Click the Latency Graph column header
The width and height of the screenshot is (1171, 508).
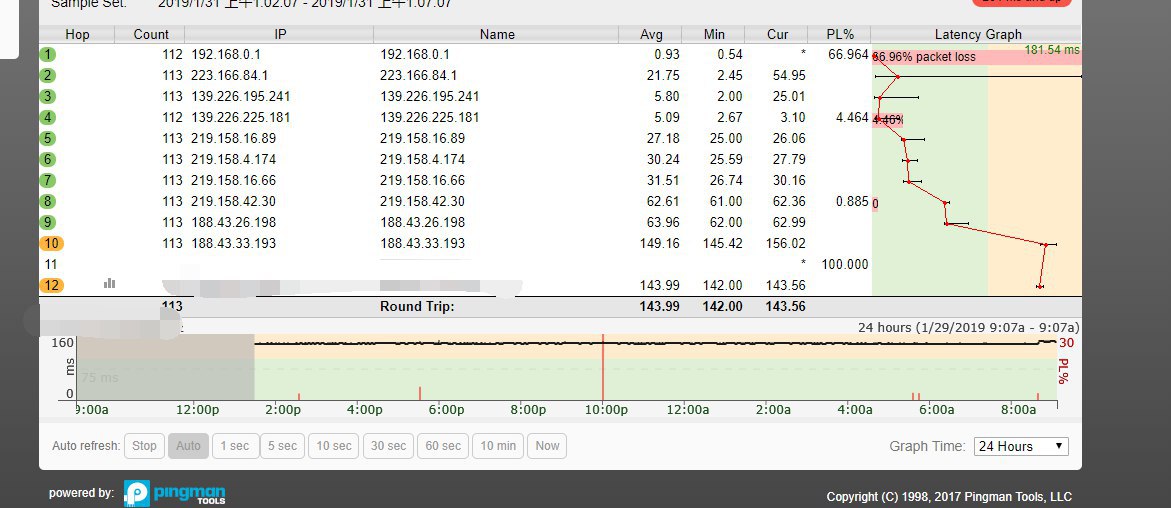point(977,34)
